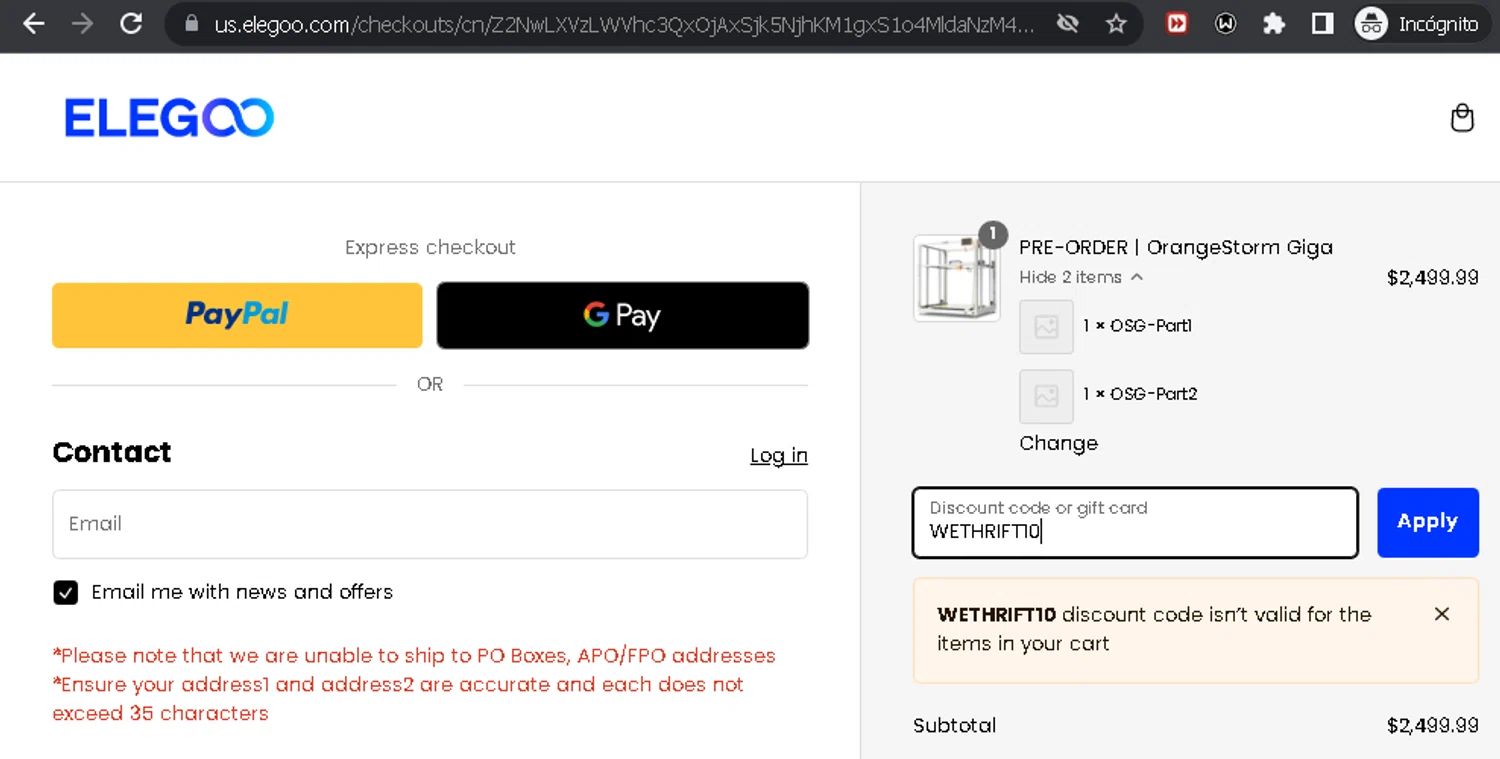
Task: Click the OrangeStorm Giga product thumbnail
Action: [956, 278]
